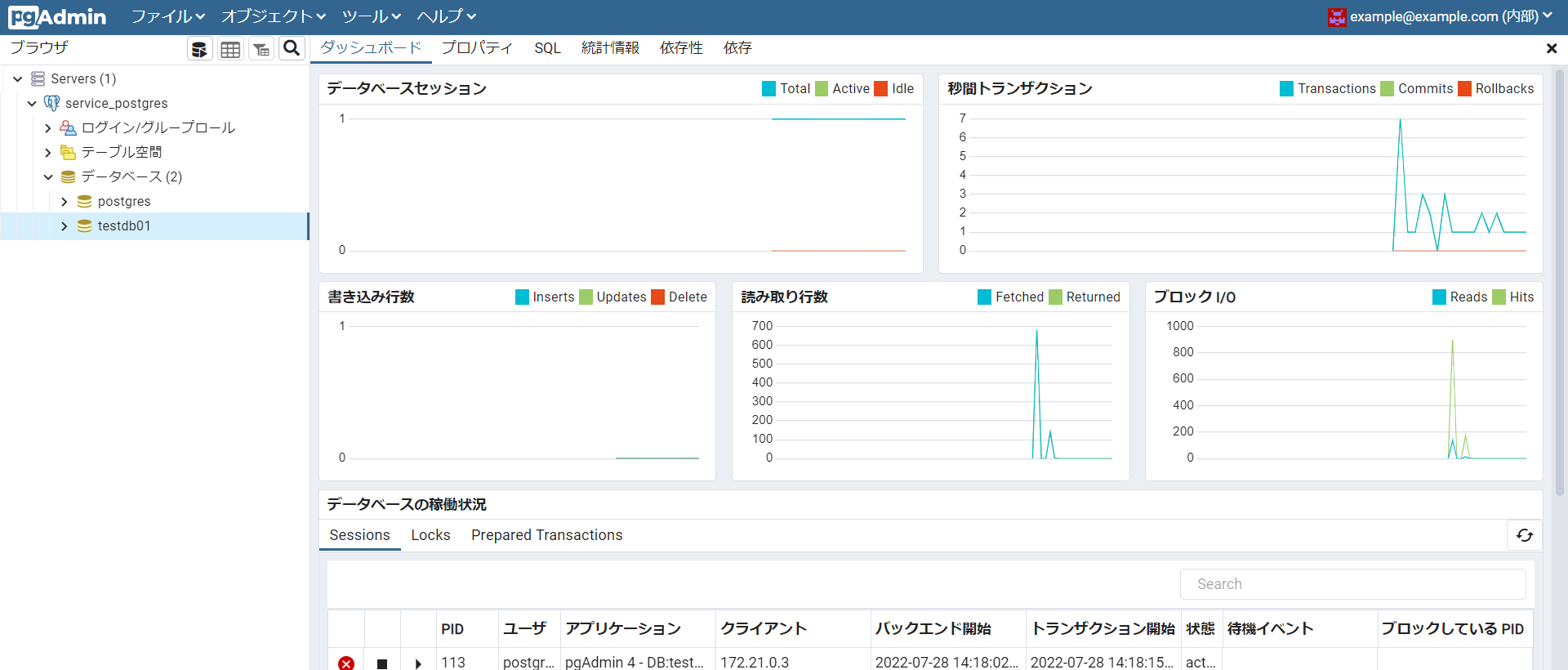This screenshot has height=670, width=1568.
Task: Open View Data table icon in browser toolbar
Action: pos(230,49)
